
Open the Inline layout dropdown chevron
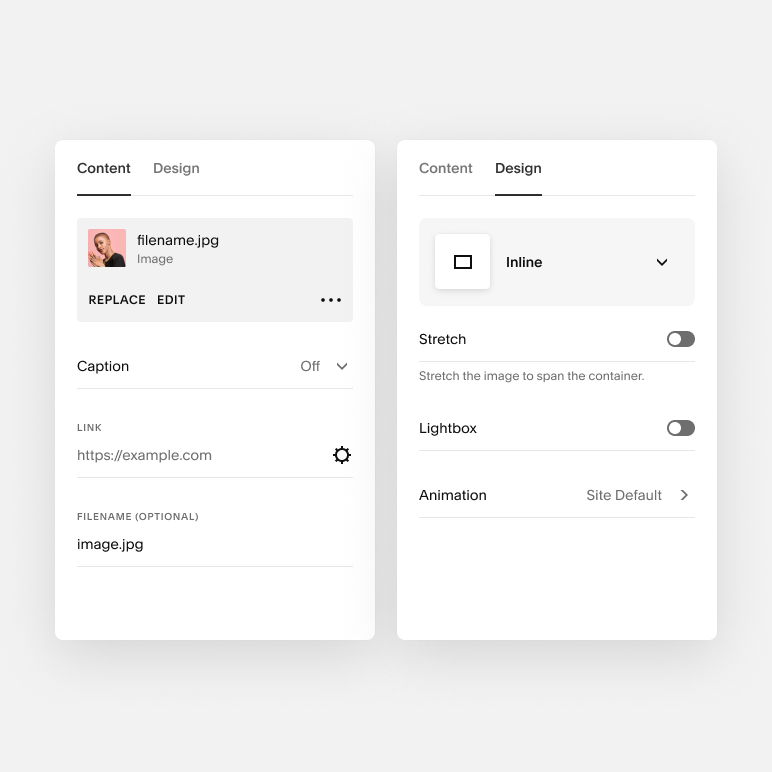pos(662,262)
